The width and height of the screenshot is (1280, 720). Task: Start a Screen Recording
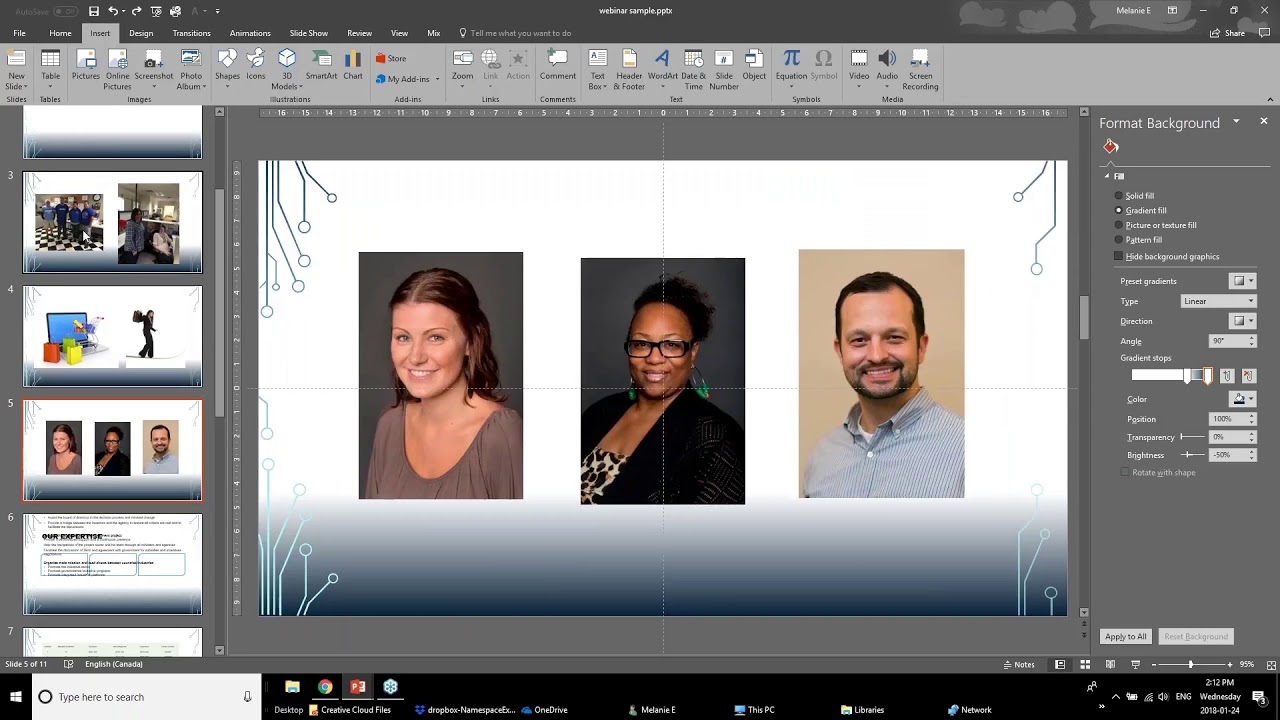pyautogui.click(x=920, y=69)
